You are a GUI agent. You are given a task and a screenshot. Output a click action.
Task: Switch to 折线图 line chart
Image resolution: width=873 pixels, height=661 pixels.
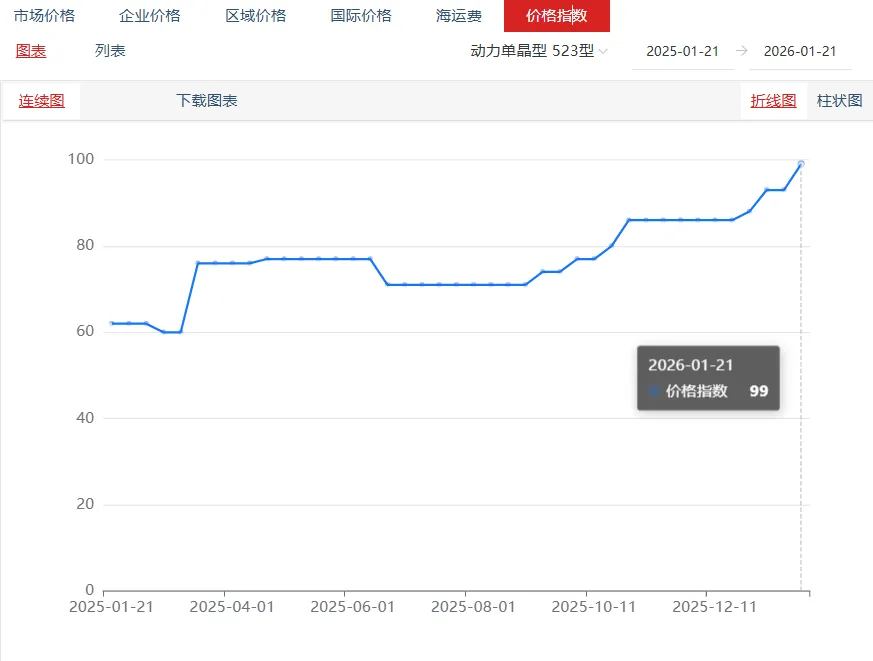773,101
